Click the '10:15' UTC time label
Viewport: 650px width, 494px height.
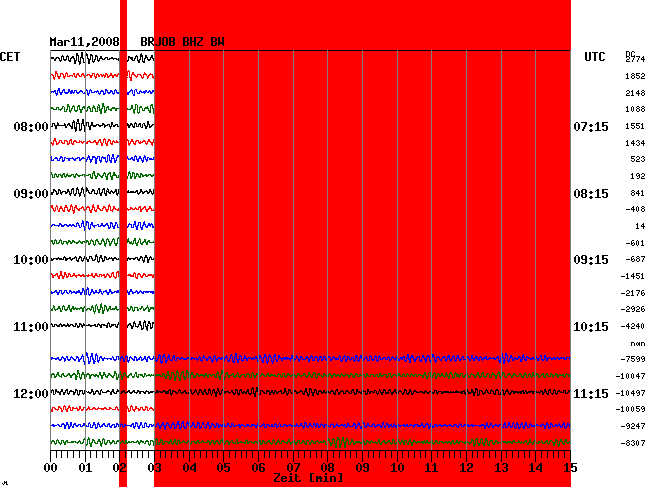591,327
